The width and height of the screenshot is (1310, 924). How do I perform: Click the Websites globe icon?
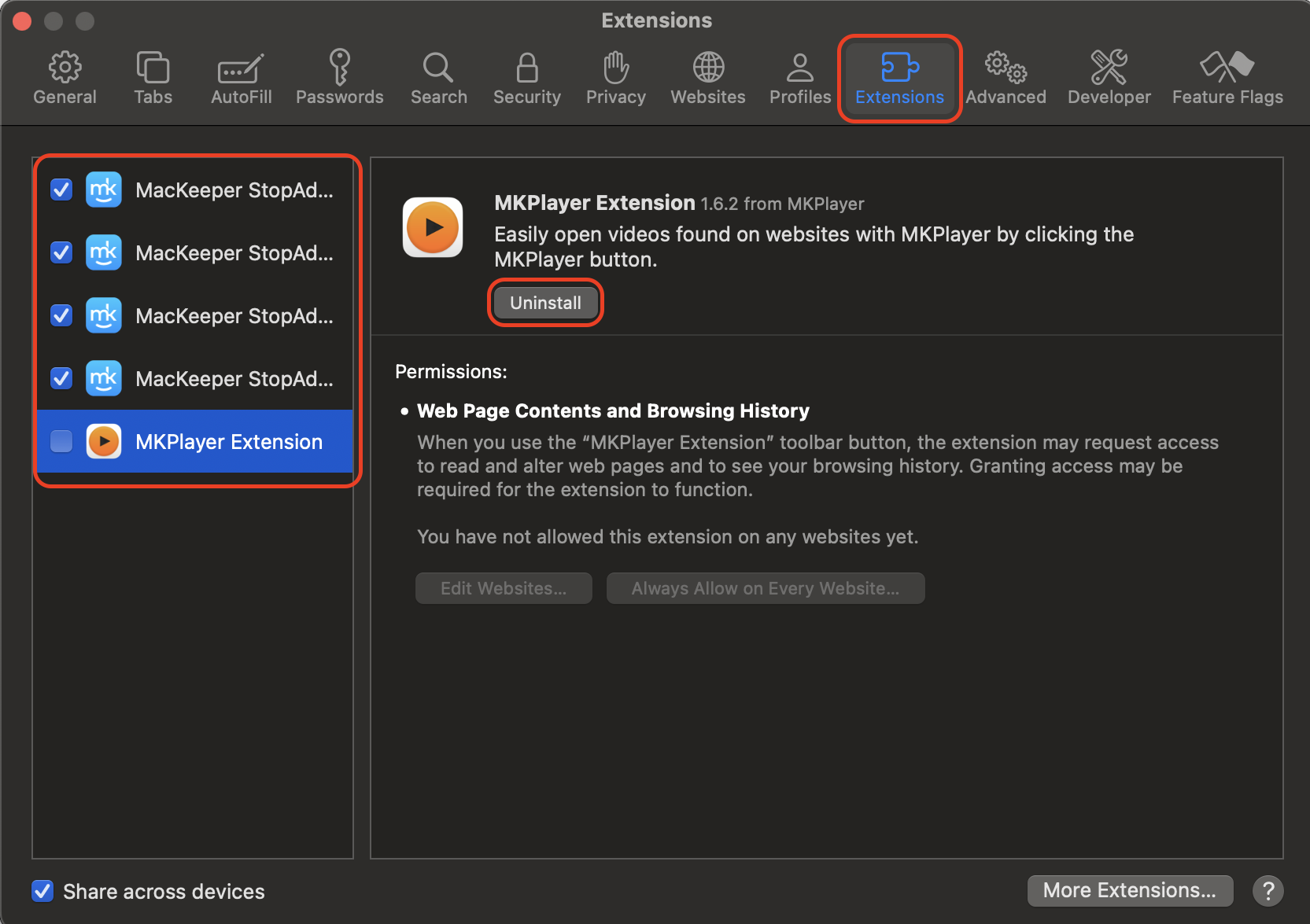[707, 68]
